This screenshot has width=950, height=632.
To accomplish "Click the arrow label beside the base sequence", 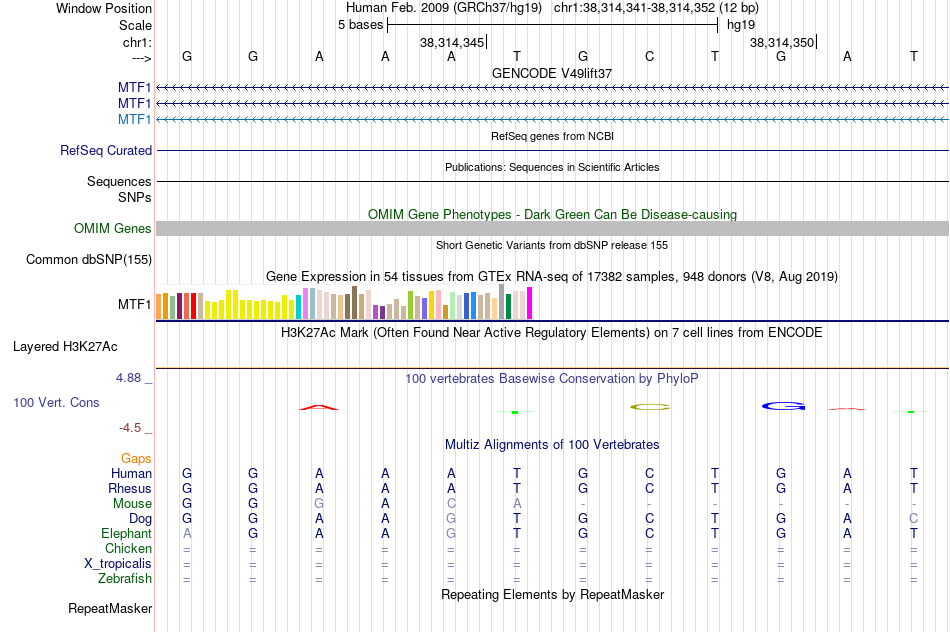I will 141,58.
